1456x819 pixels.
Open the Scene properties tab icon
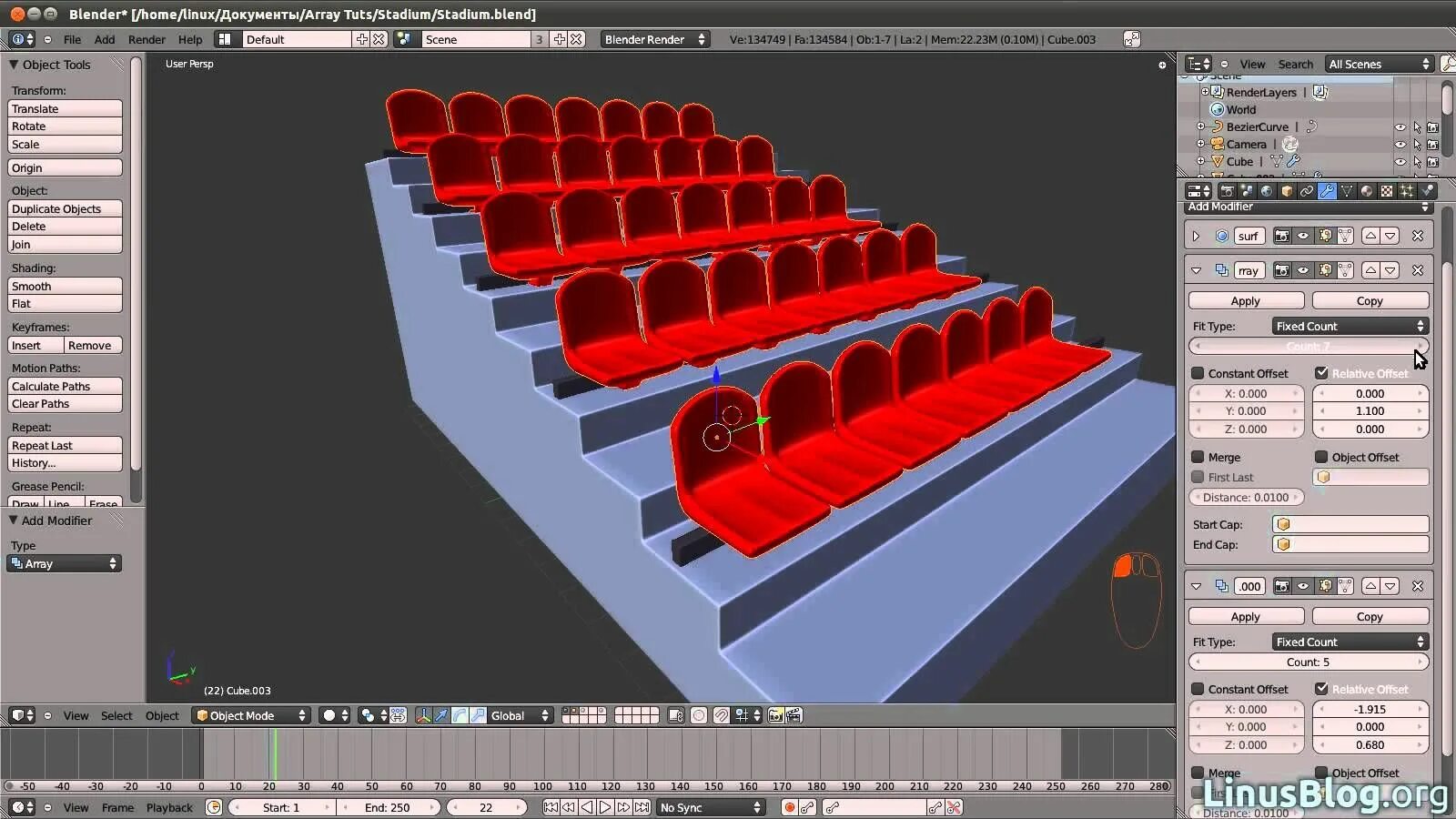(x=1247, y=191)
